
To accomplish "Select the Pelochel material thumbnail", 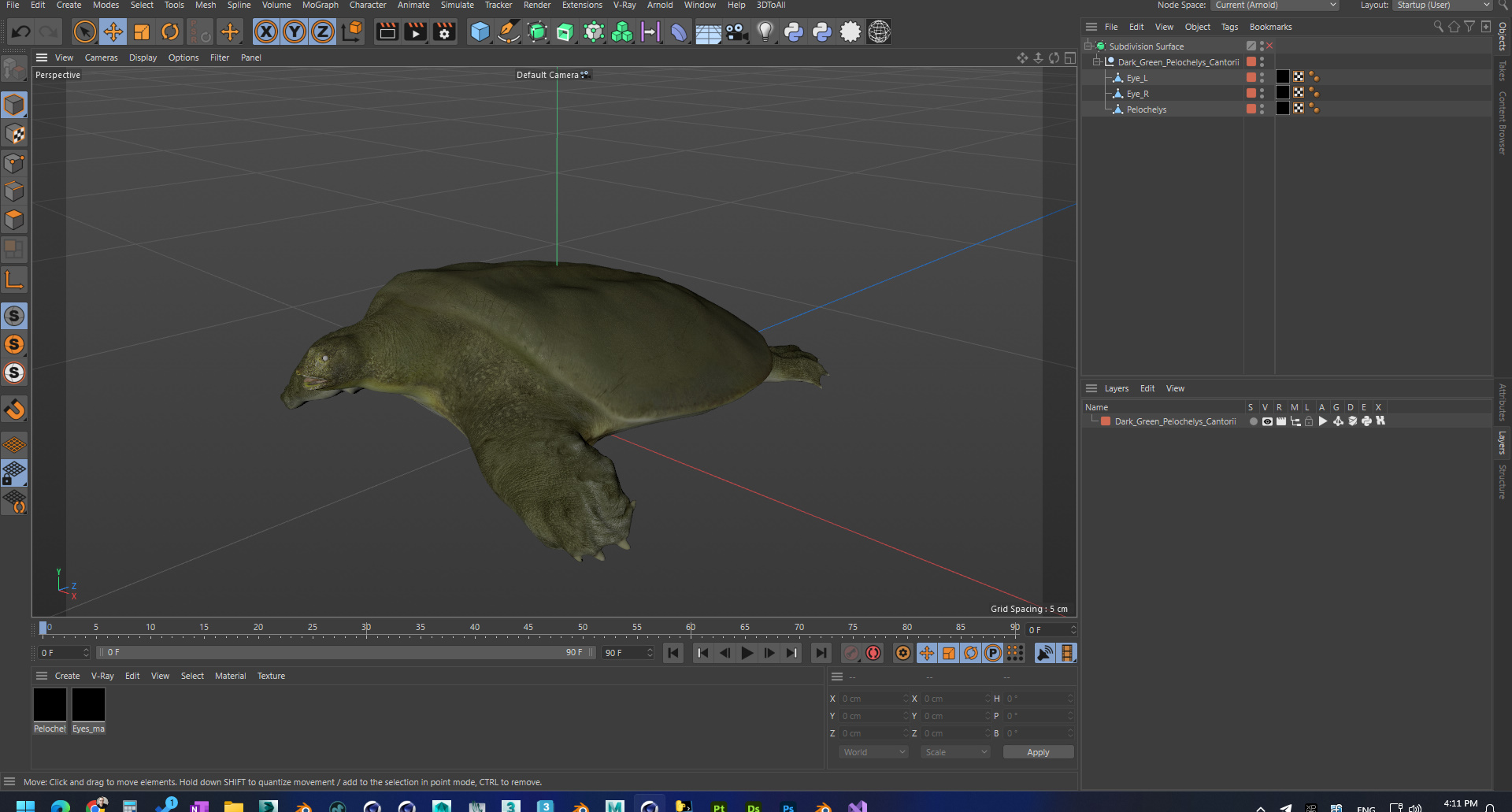I will pos(50,705).
